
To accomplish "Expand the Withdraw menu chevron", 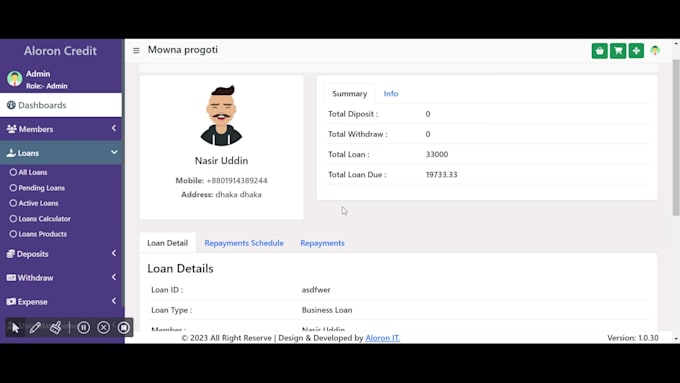I will click(114, 277).
